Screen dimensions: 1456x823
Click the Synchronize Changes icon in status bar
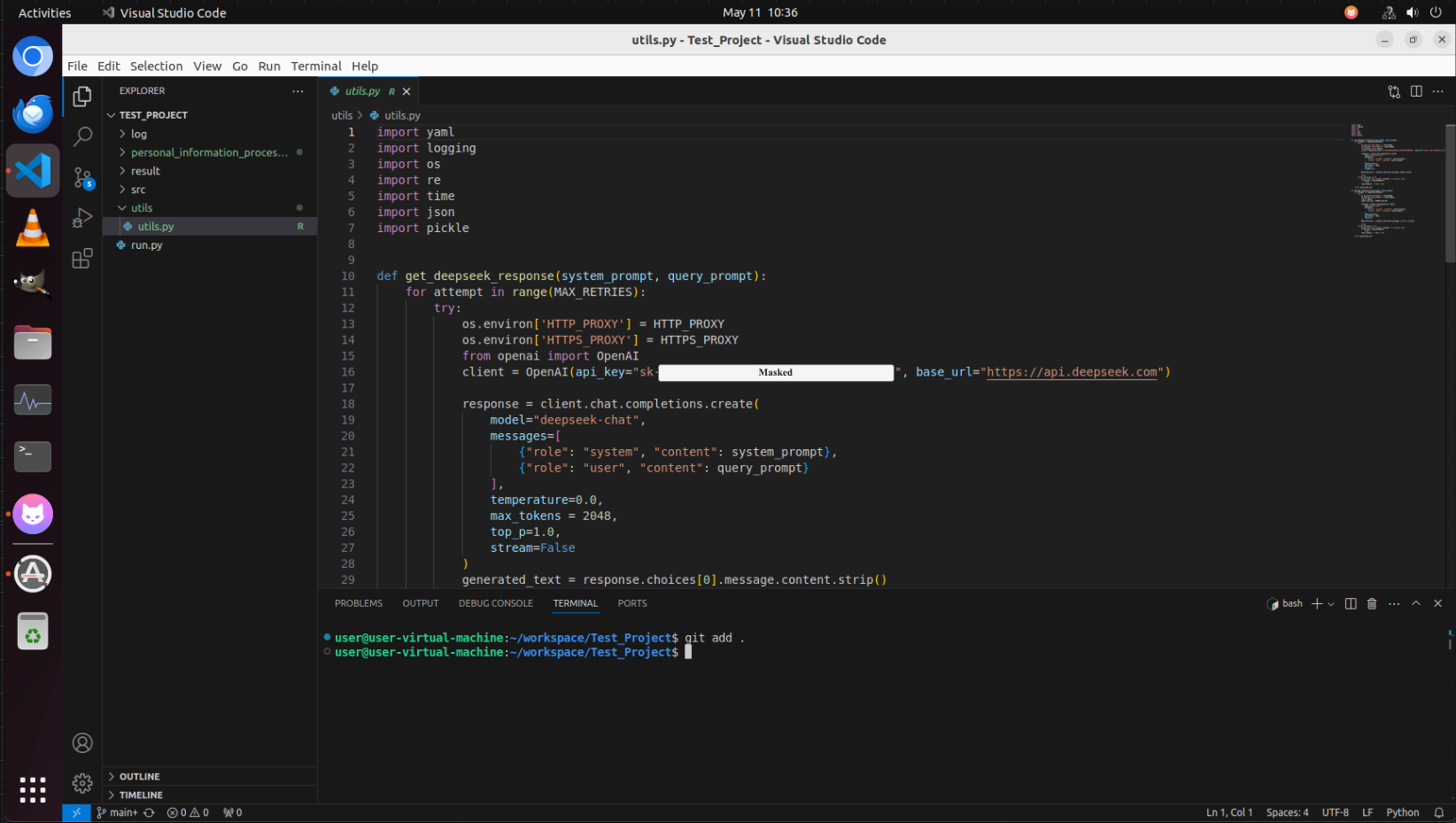[150, 812]
